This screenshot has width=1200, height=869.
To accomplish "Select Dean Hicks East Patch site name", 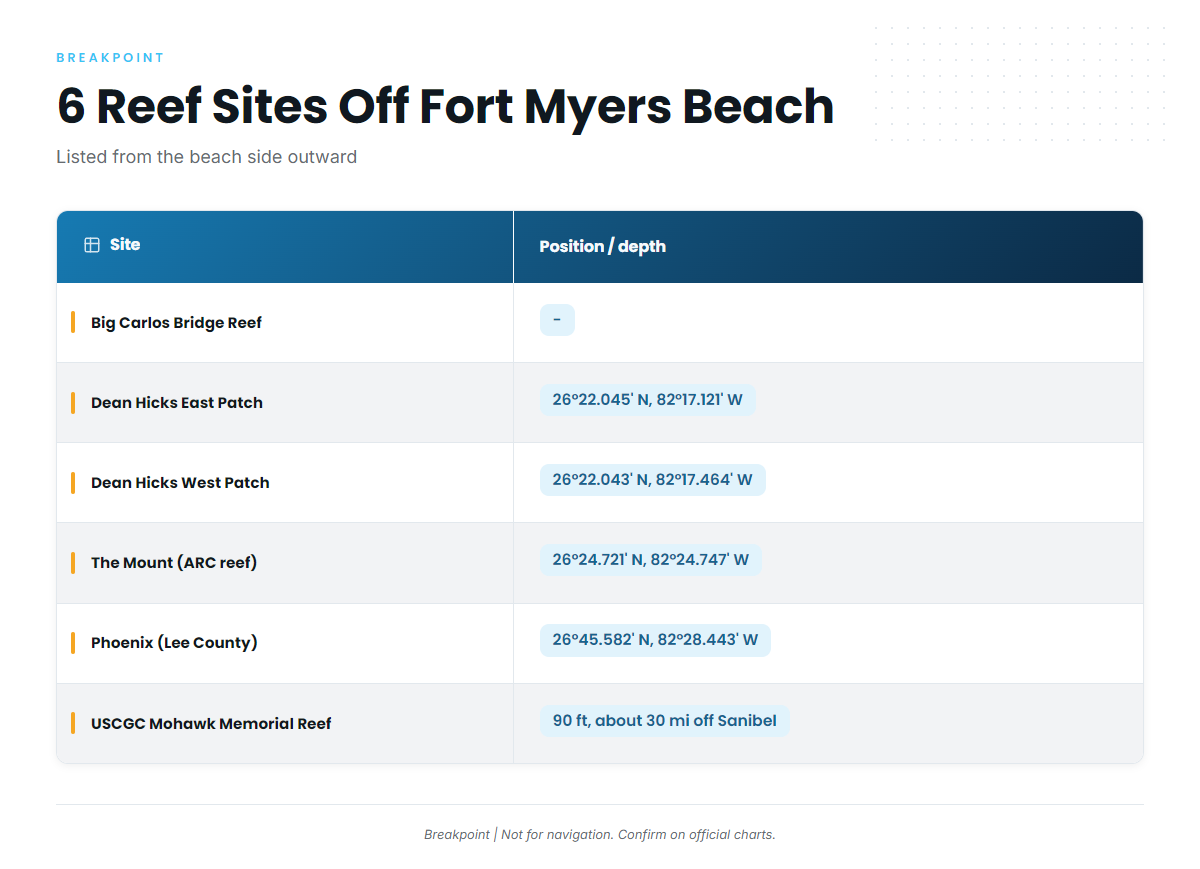I will 177,403.
